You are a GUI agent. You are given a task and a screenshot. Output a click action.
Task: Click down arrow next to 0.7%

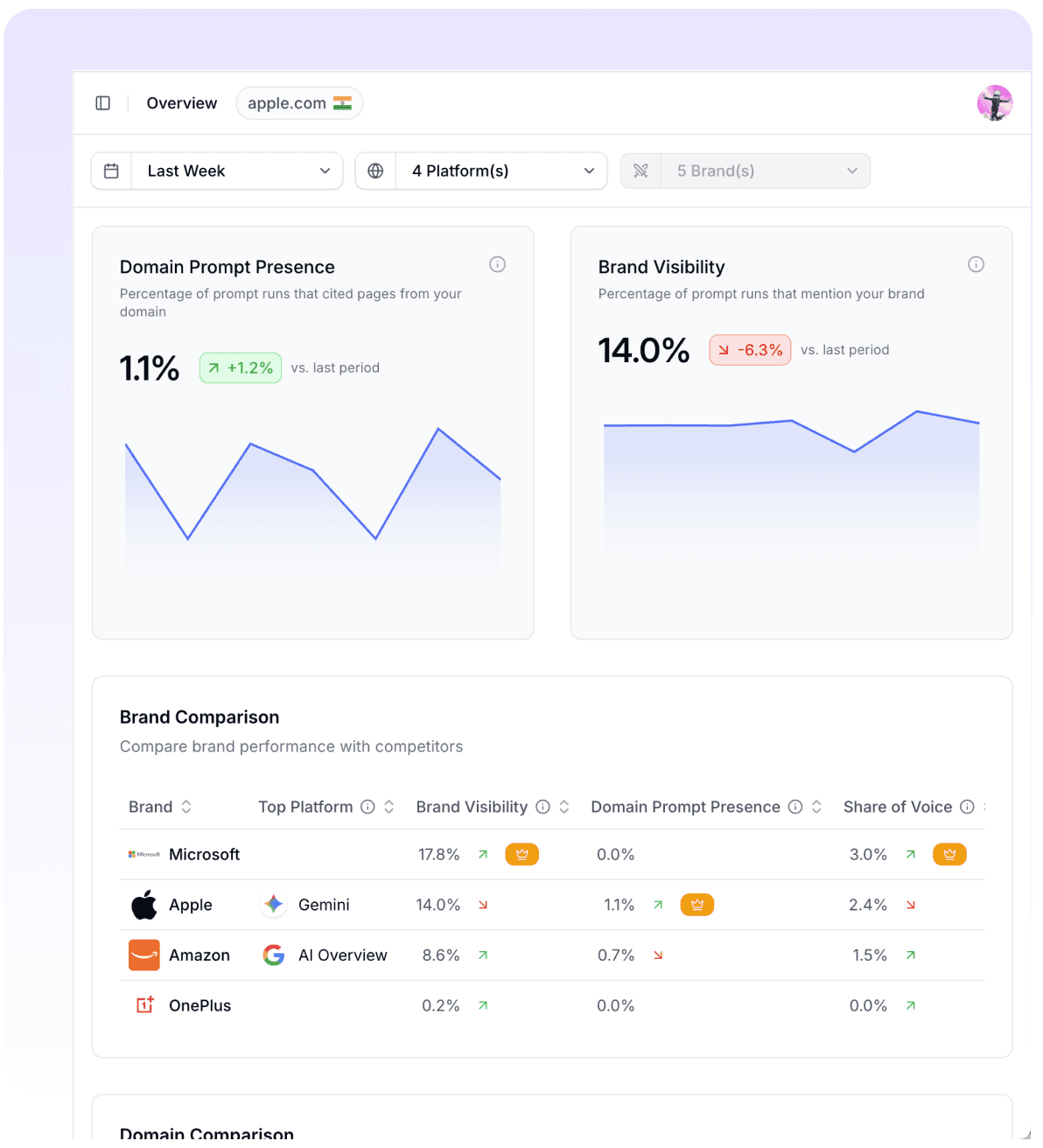click(x=658, y=955)
